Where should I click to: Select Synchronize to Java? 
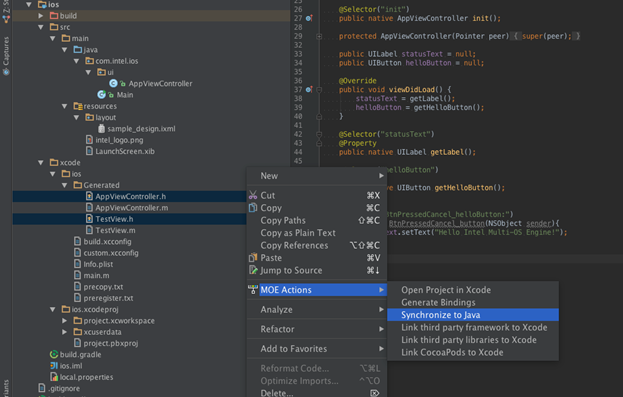(473, 315)
